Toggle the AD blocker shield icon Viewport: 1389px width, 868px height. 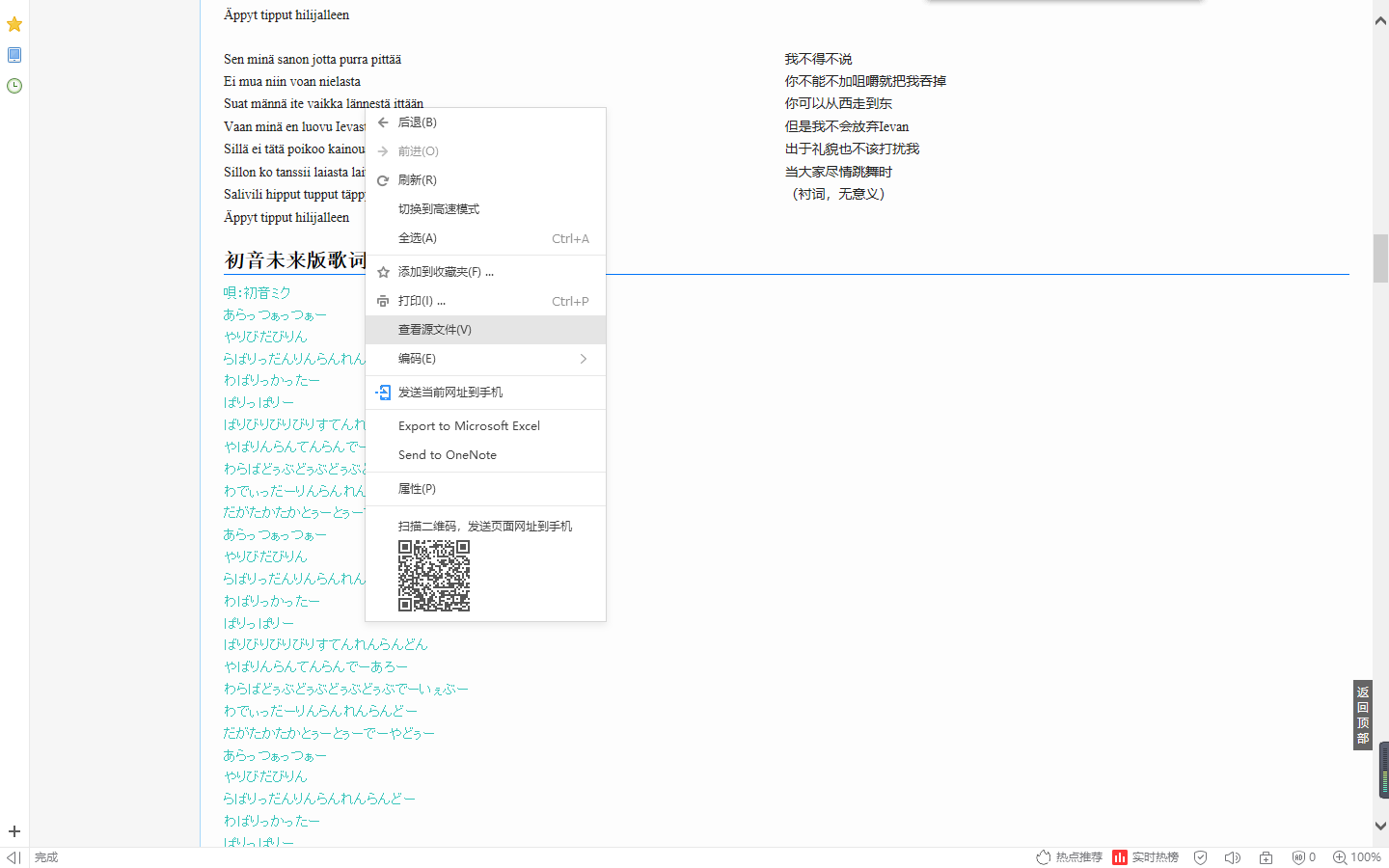pos(1298,857)
